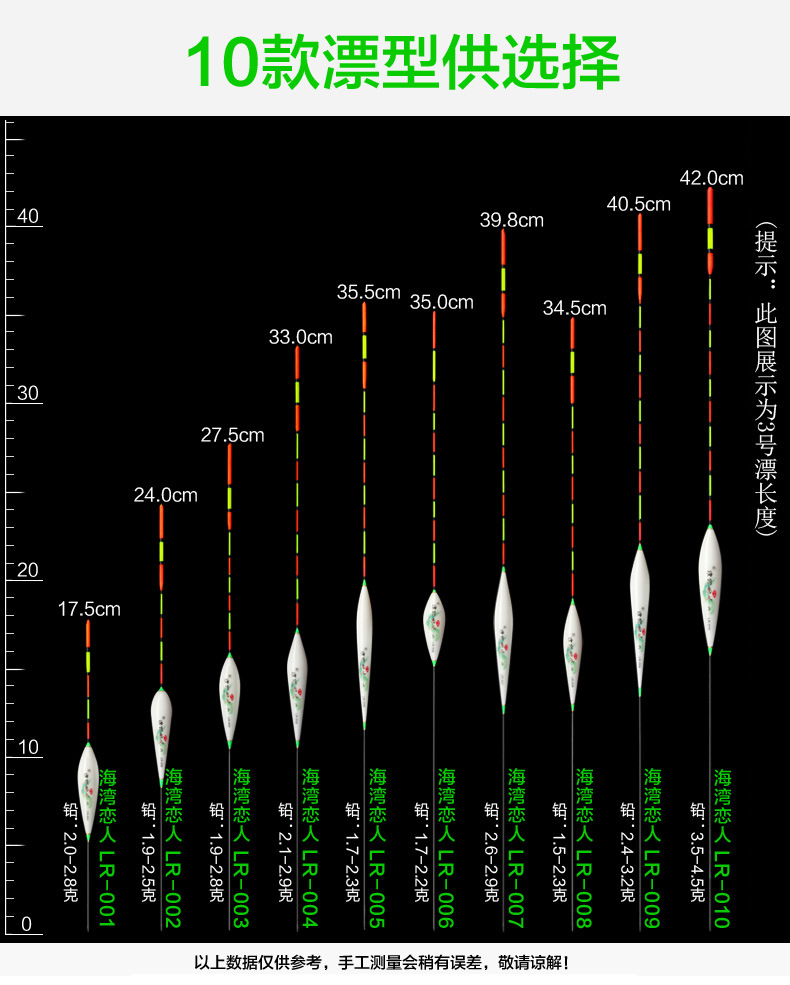This screenshot has height=985, width=790.
Task: Select the "海湾恋人 LR-004" model label
Action: pyautogui.click(x=310, y=849)
